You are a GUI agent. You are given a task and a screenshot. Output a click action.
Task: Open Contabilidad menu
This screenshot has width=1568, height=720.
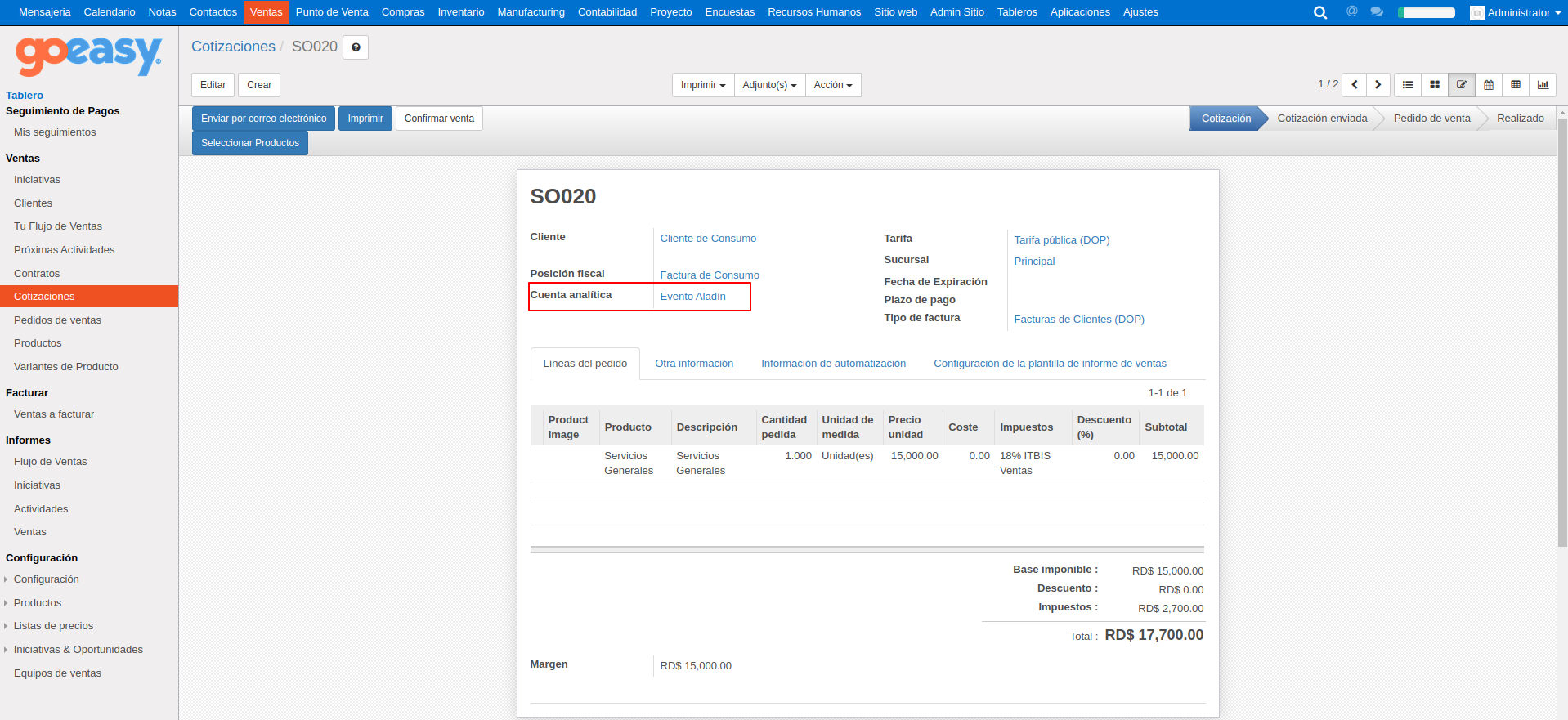tap(607, 12)
